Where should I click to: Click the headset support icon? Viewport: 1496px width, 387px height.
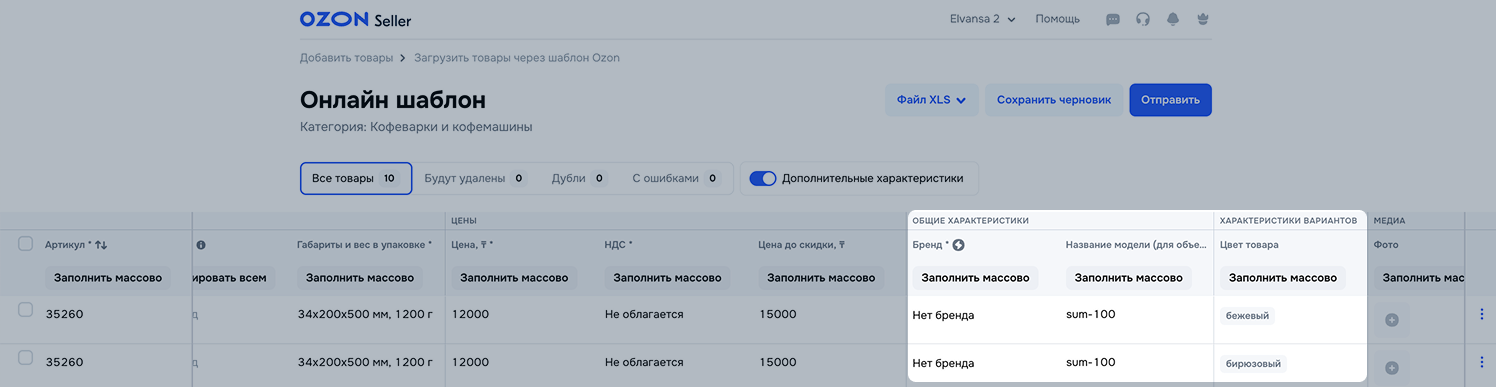click(1143, 19)
